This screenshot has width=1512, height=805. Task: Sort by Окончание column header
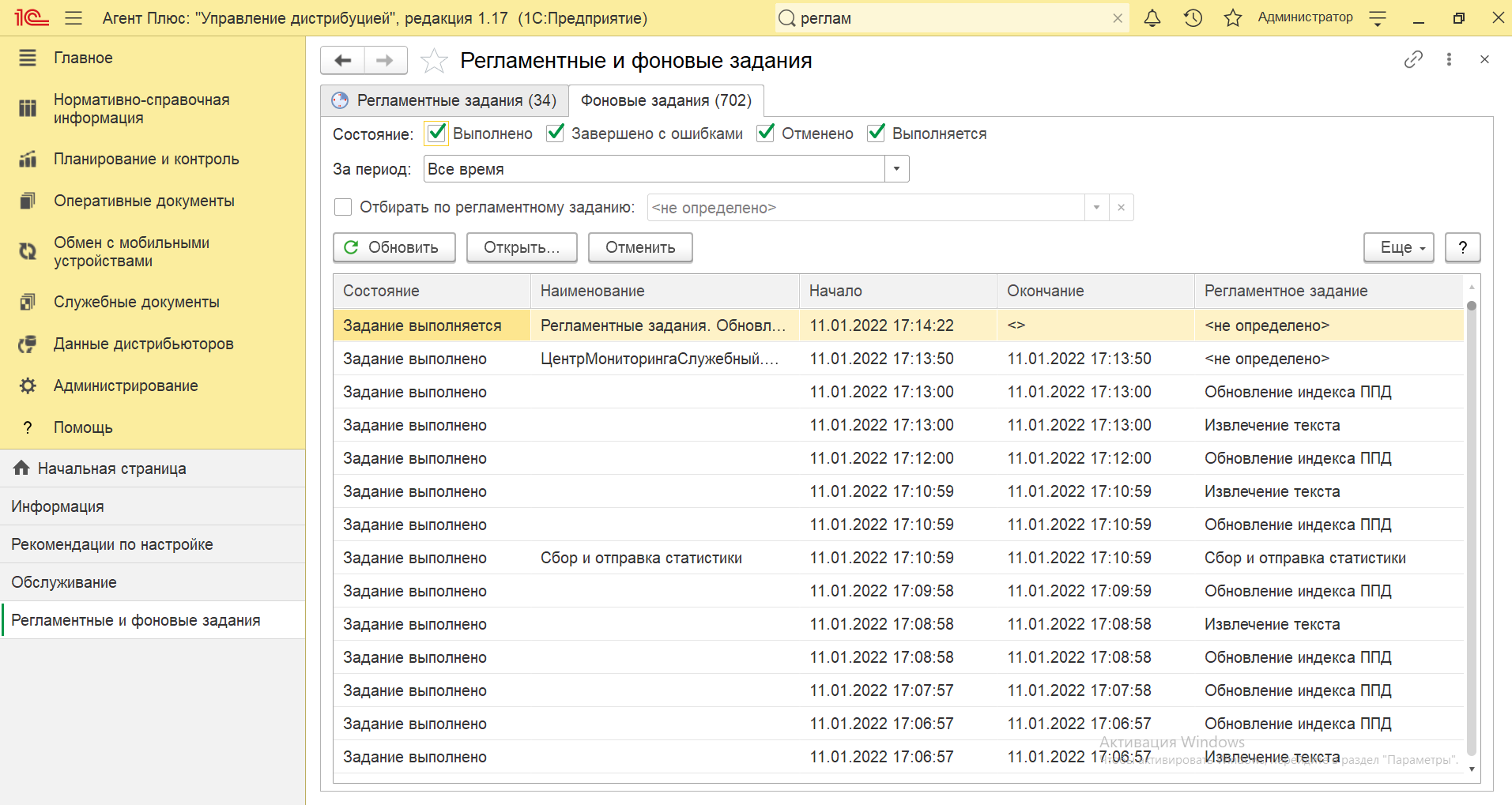tap(1095, 291)
